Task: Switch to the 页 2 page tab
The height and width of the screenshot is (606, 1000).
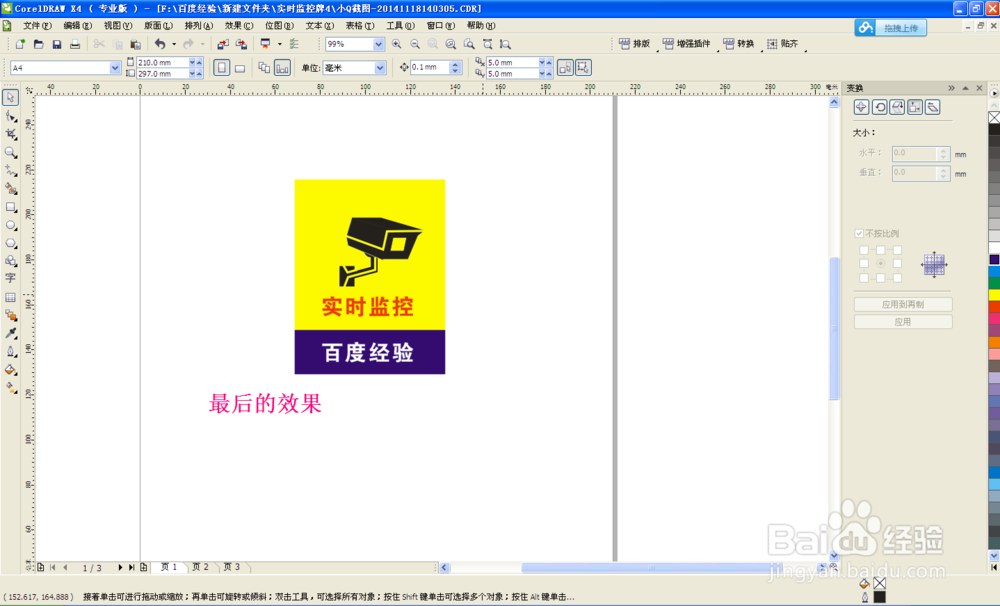Action: tap(200, 566)
